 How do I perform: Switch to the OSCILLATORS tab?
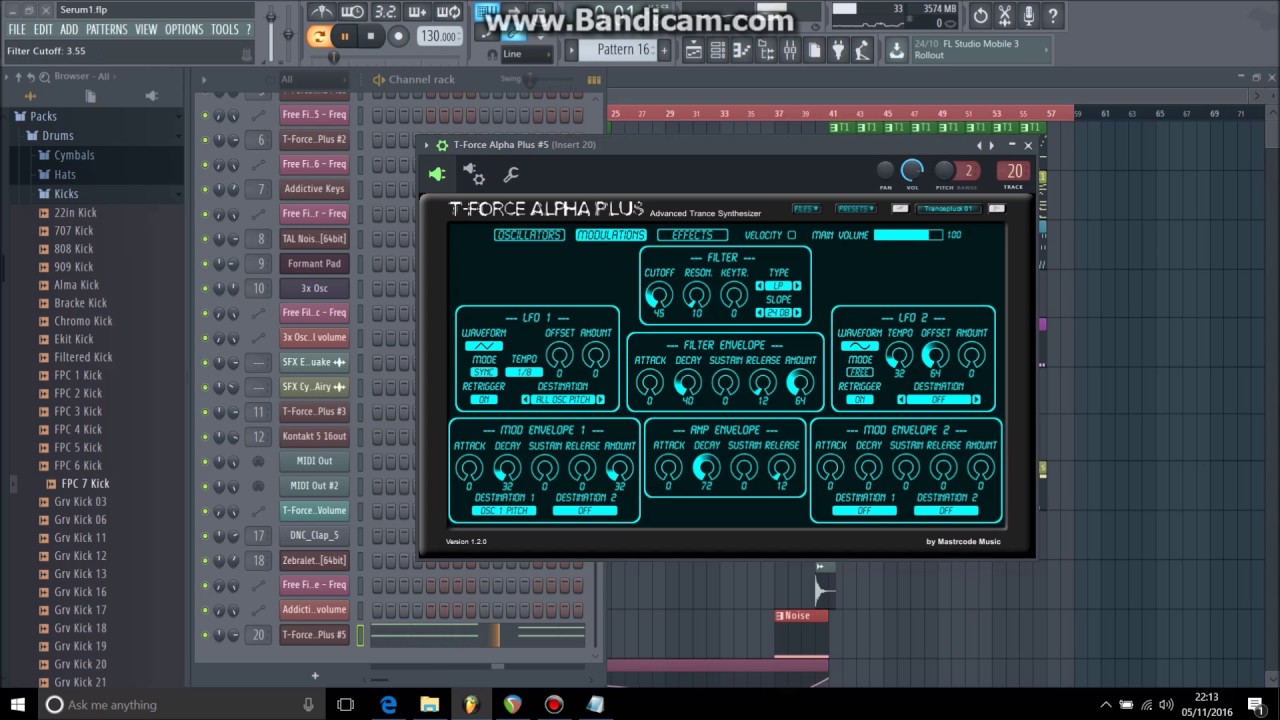click(x=529, y=235)
